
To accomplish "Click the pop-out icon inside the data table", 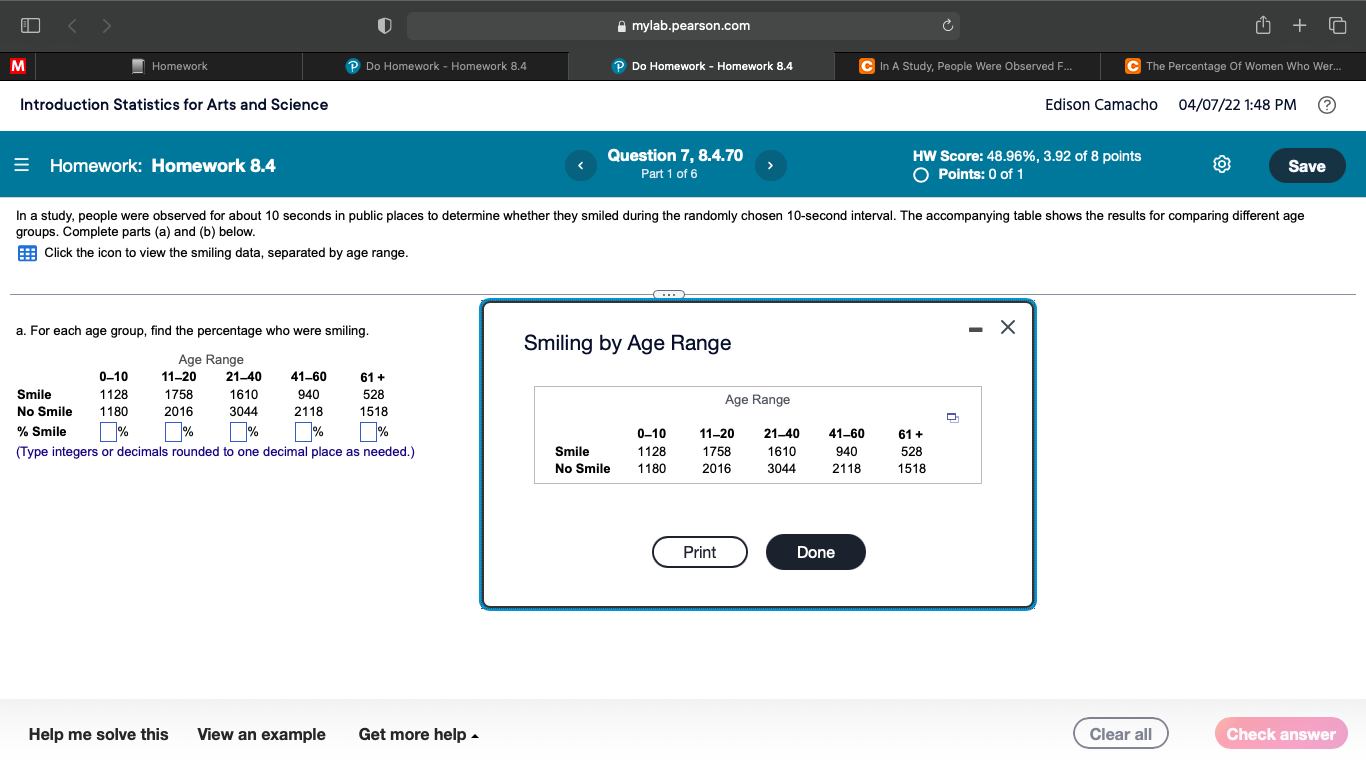I will 952,417.
